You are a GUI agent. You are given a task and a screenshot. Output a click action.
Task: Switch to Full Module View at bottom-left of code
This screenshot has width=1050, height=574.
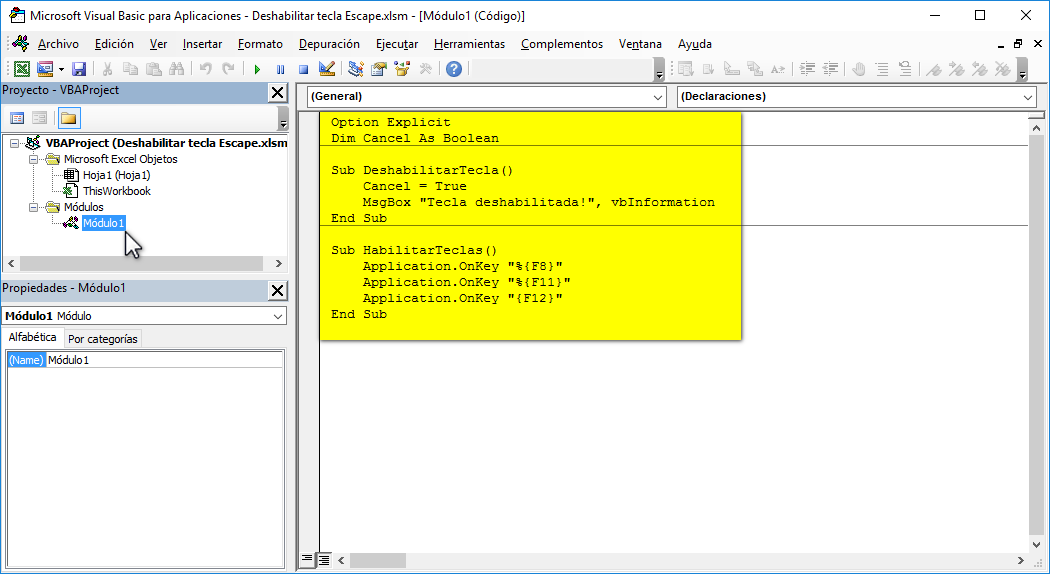click(x=324, y=559)
